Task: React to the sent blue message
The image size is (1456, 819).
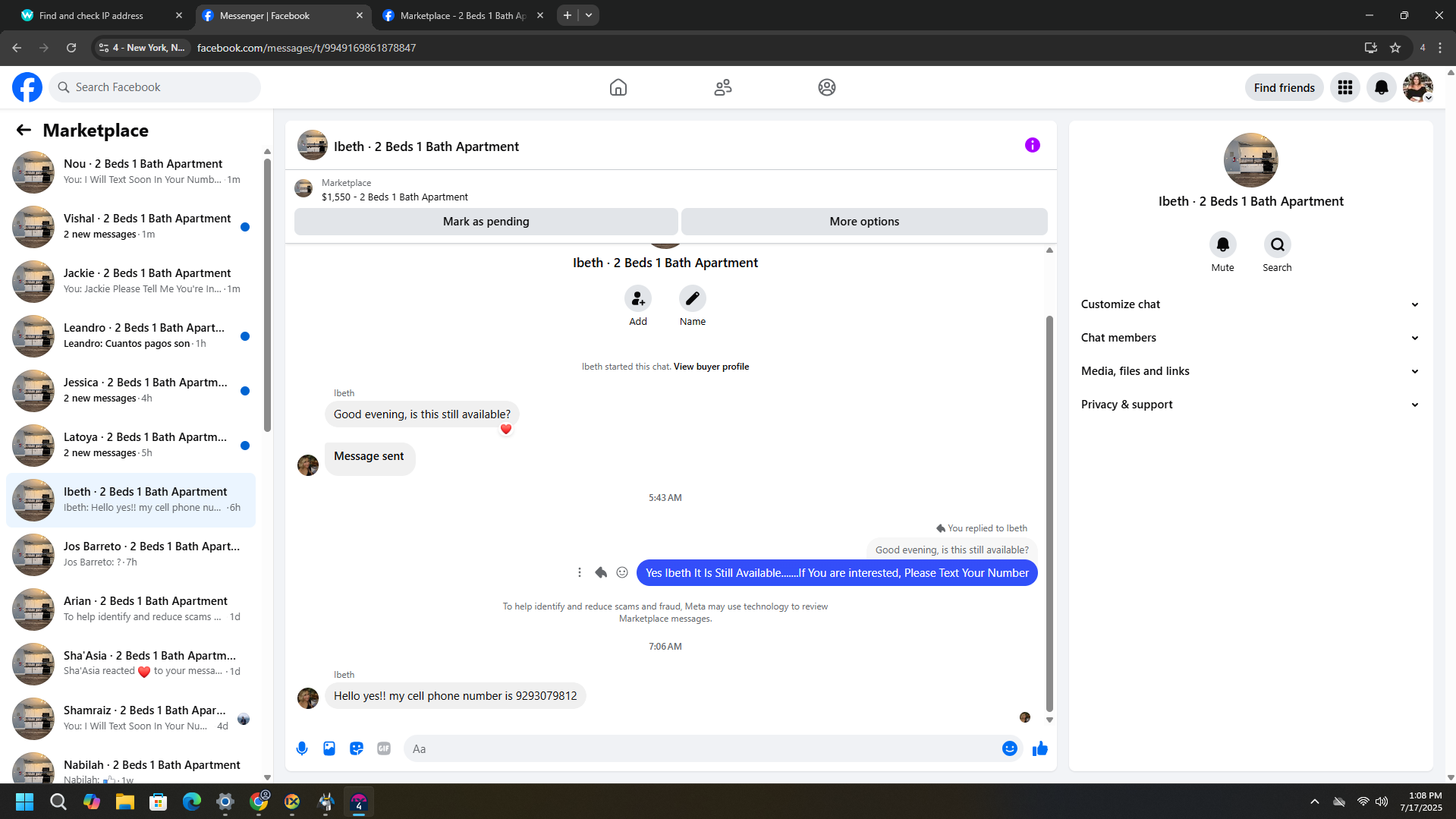Action: point(622,572)
